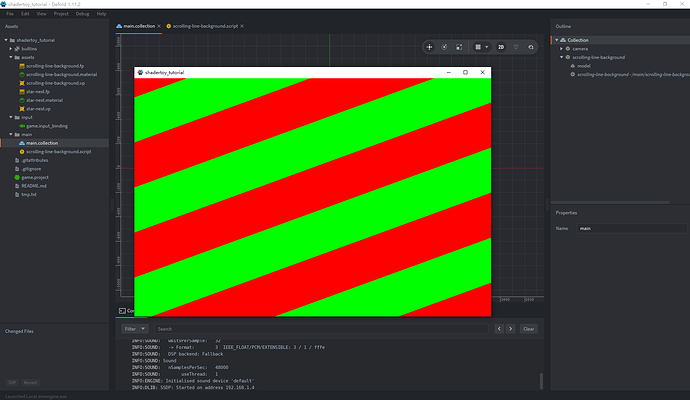Close the main.collection editor tab
The height and width of the screenshot is (400, 690).
click(159, 24)
